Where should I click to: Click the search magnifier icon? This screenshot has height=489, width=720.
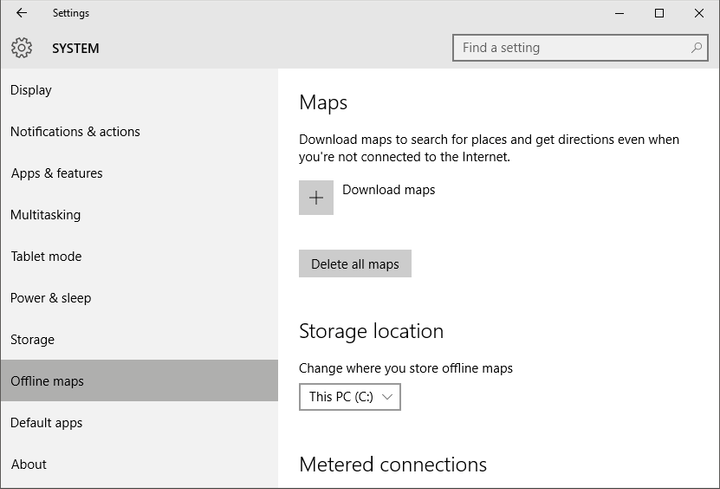[x=696, y=47]
